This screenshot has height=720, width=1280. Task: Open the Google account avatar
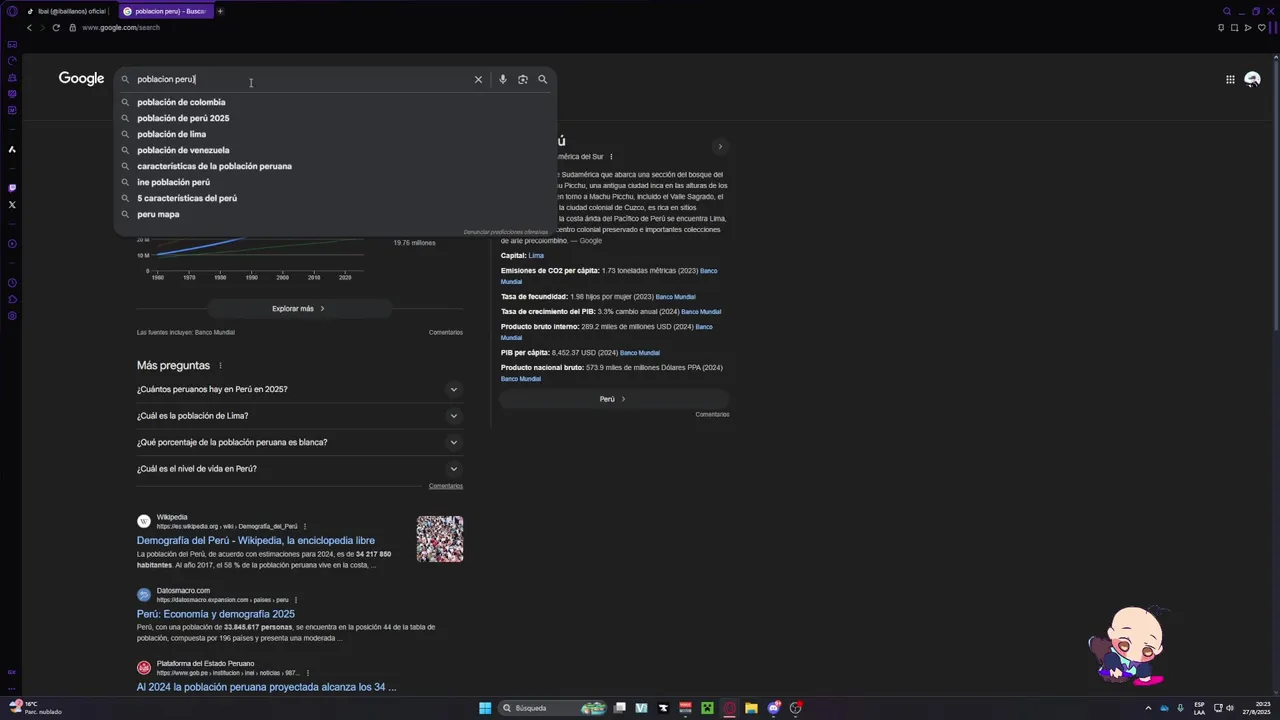click(x=1252, y=79)
